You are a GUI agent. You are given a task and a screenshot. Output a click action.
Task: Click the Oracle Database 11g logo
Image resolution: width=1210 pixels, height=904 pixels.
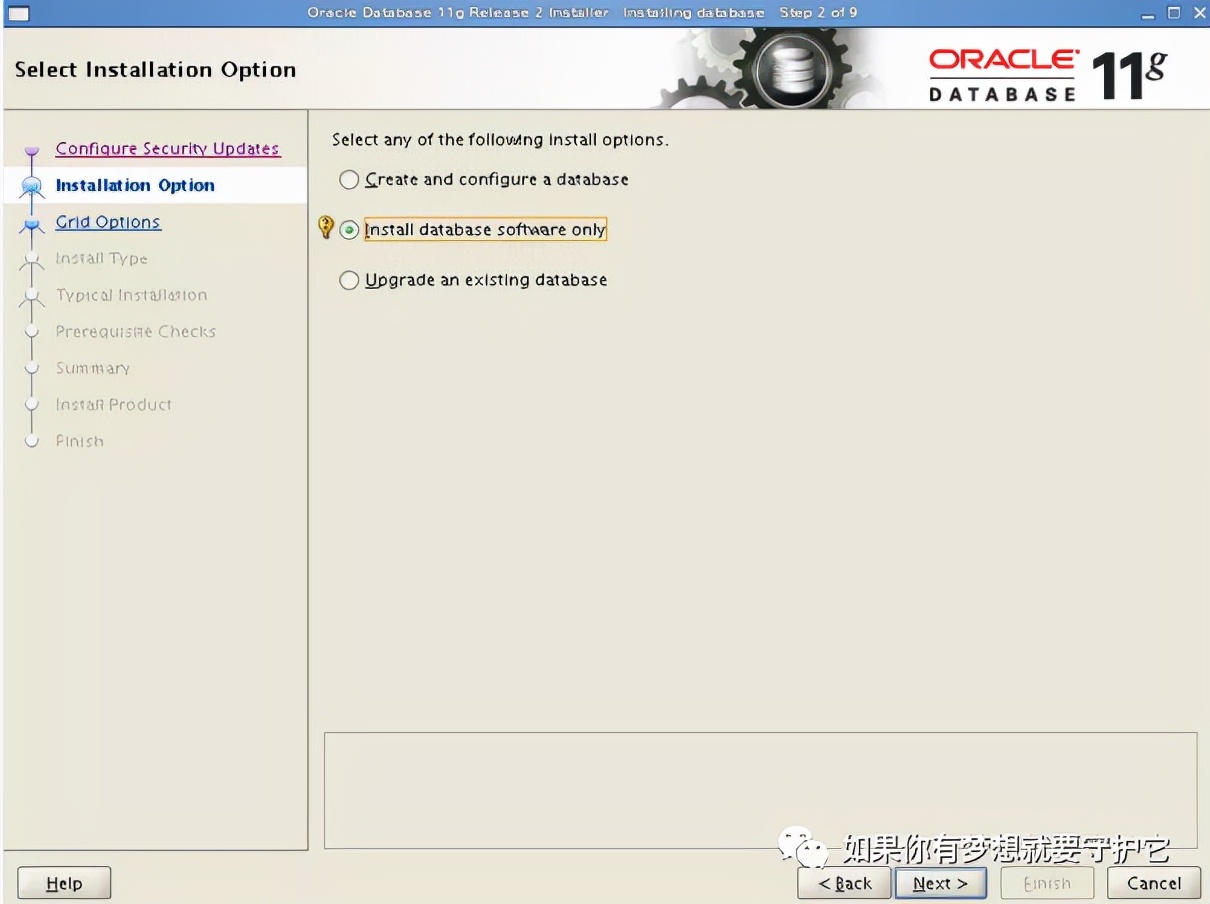coord(1049,75)
